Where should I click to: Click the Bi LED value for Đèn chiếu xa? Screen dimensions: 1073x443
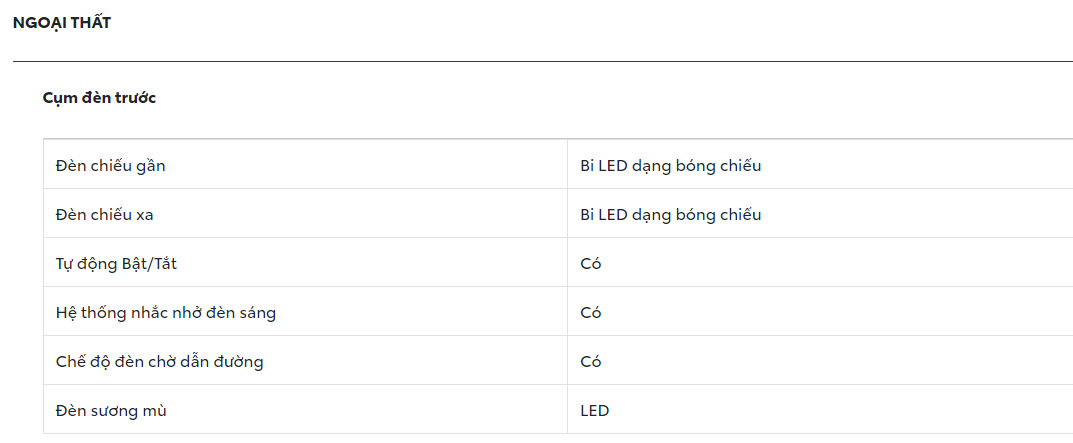pos(670,215)
